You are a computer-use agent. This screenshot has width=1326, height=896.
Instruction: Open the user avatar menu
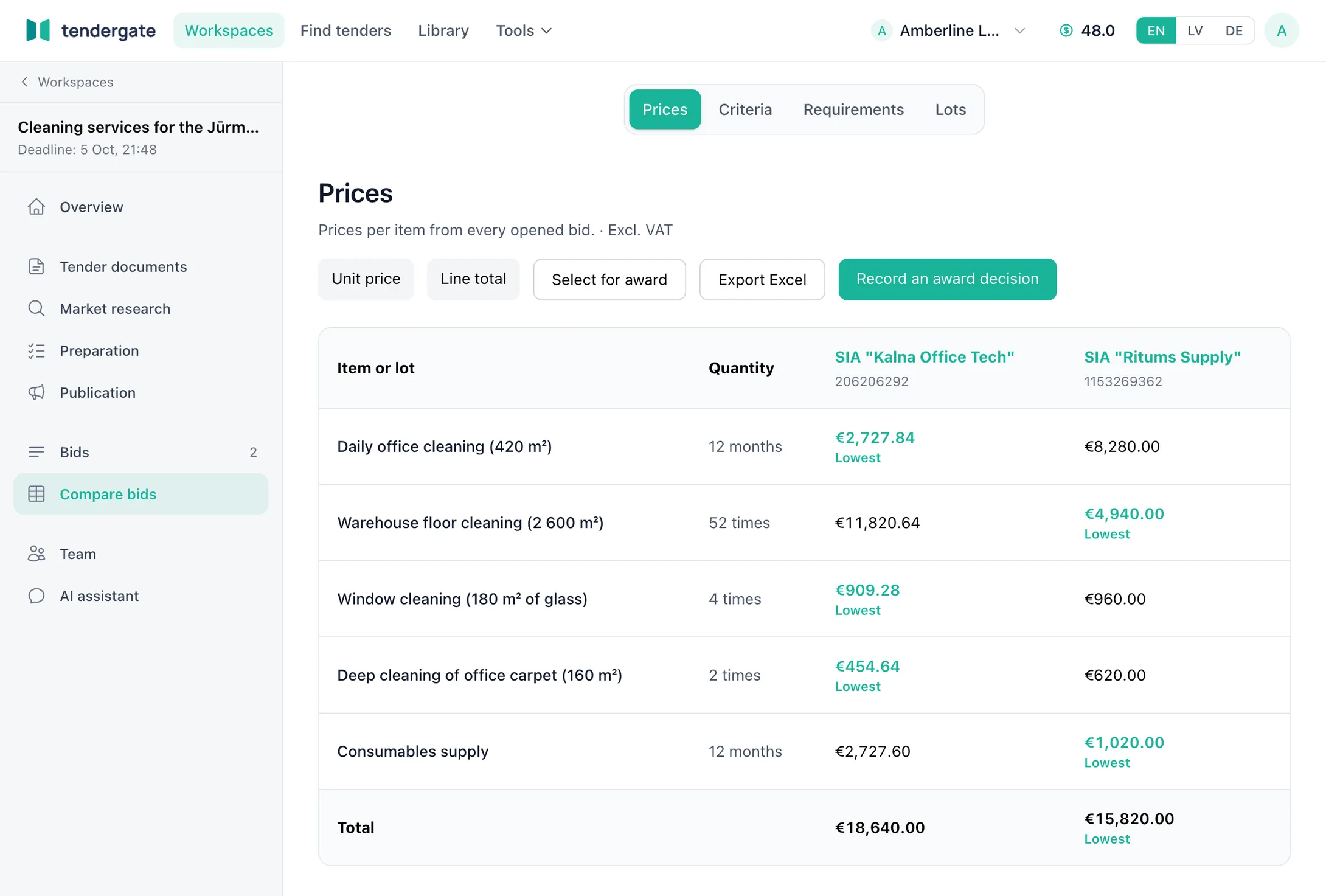tap(1281, 30)
